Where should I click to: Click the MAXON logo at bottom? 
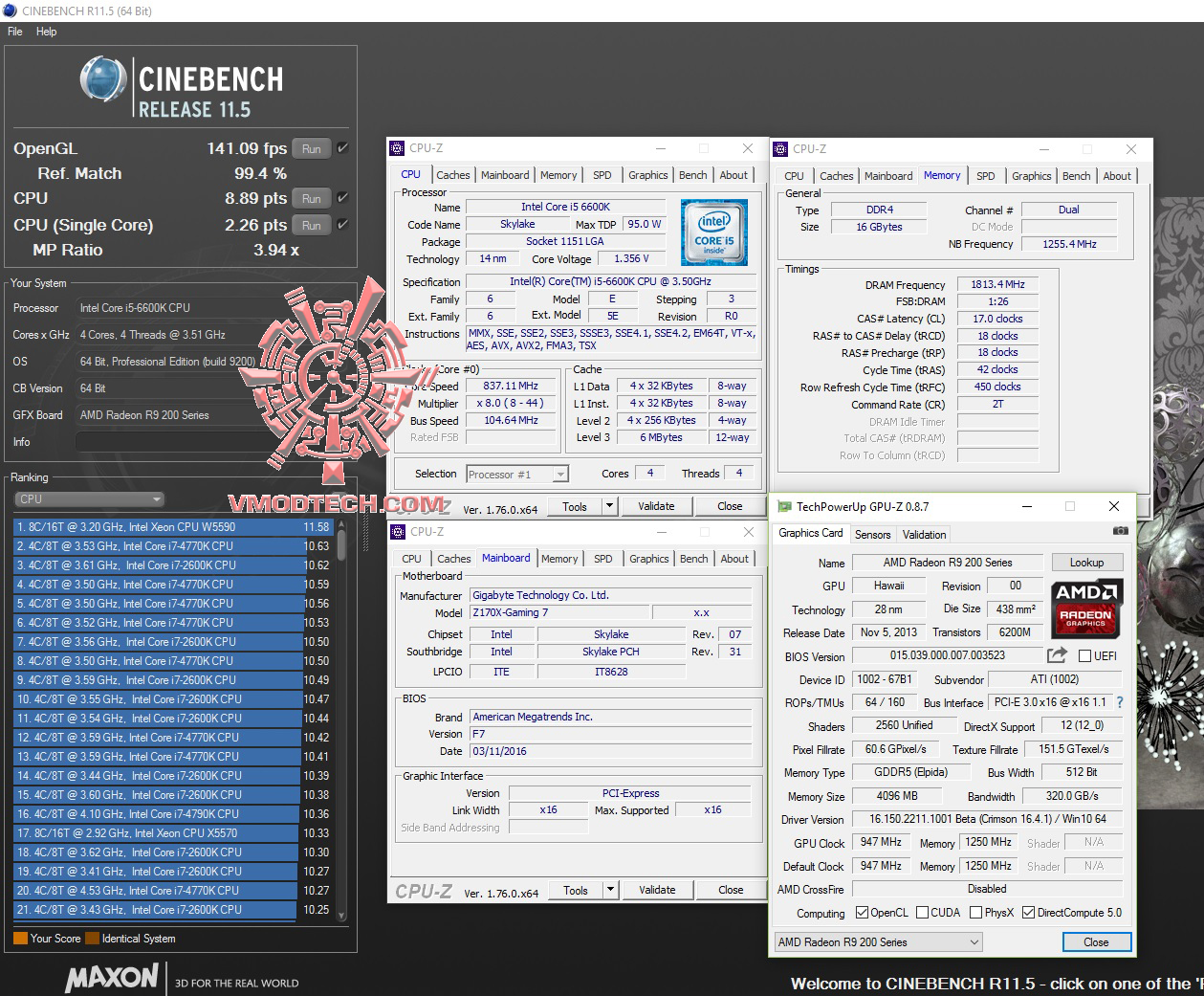point(112,978)
